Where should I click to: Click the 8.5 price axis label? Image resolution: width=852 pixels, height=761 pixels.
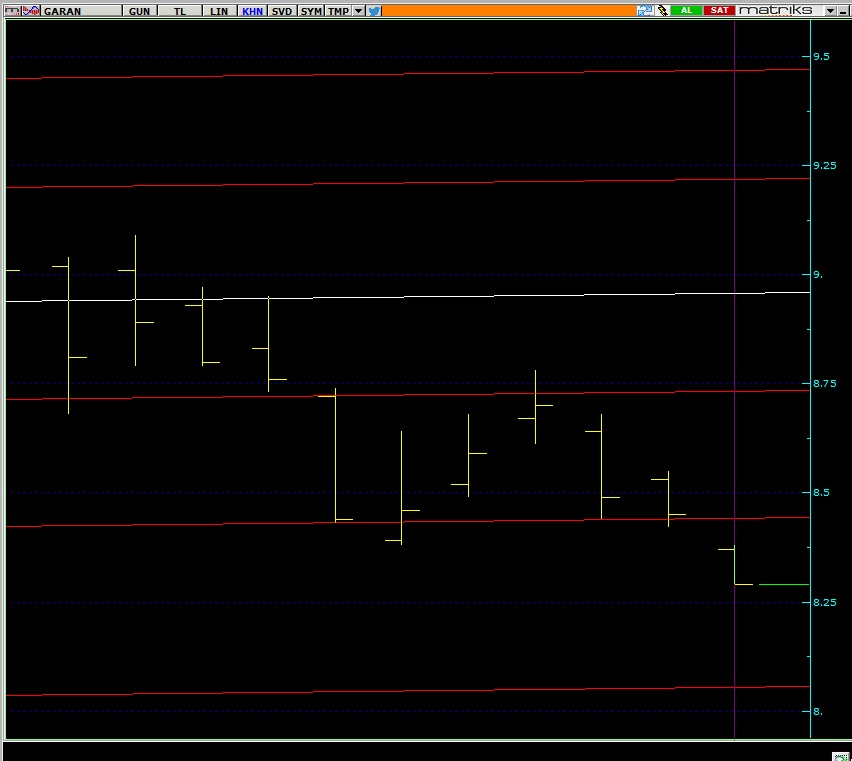pyautogui.click(x=821, y=493)
